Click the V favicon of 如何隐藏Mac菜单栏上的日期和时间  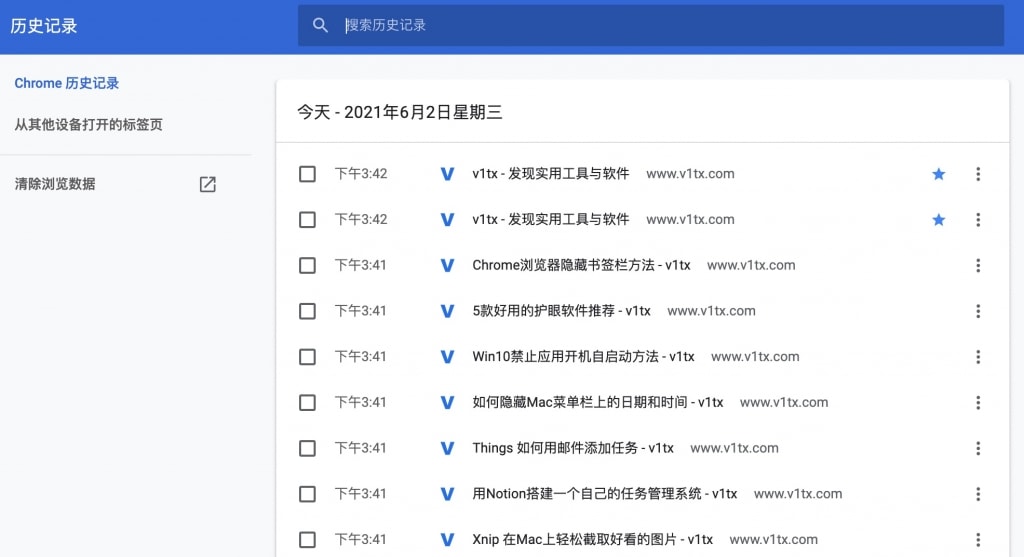pos(447,403)
